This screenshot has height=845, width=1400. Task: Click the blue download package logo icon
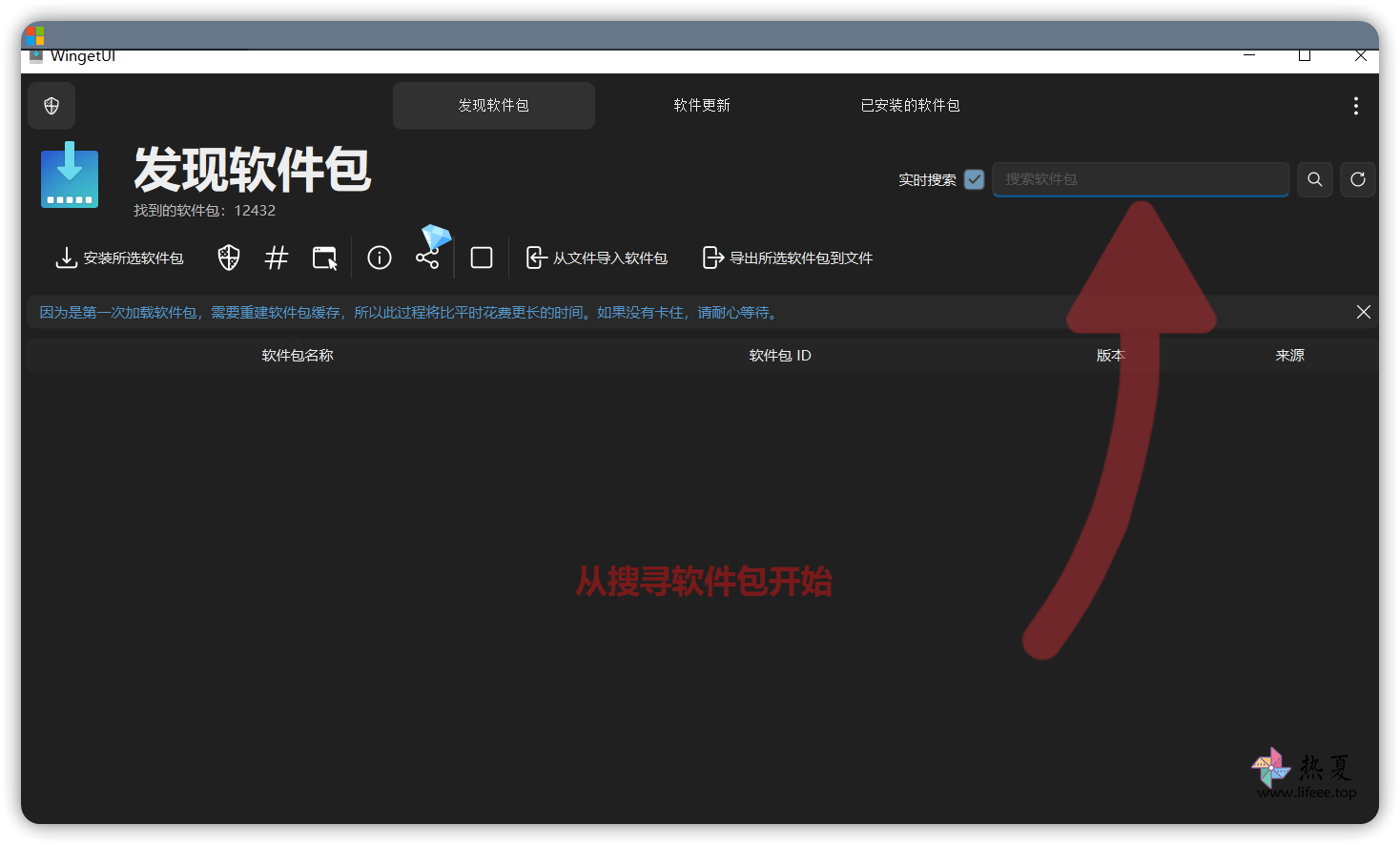(x=70, y=175)
